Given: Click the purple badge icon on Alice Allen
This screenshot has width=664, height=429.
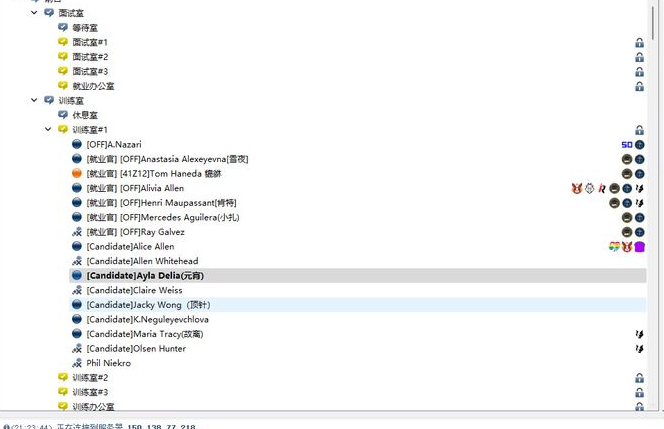Looking at the screenshot, I should (639, 247).
